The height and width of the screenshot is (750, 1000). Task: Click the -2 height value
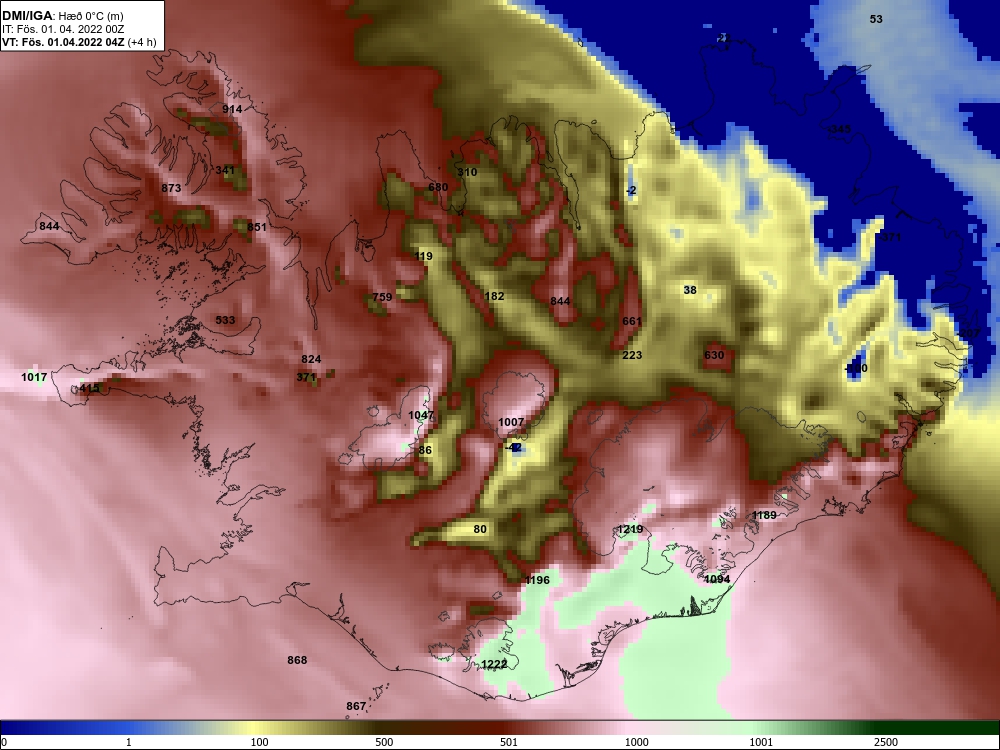click(631, 191)
